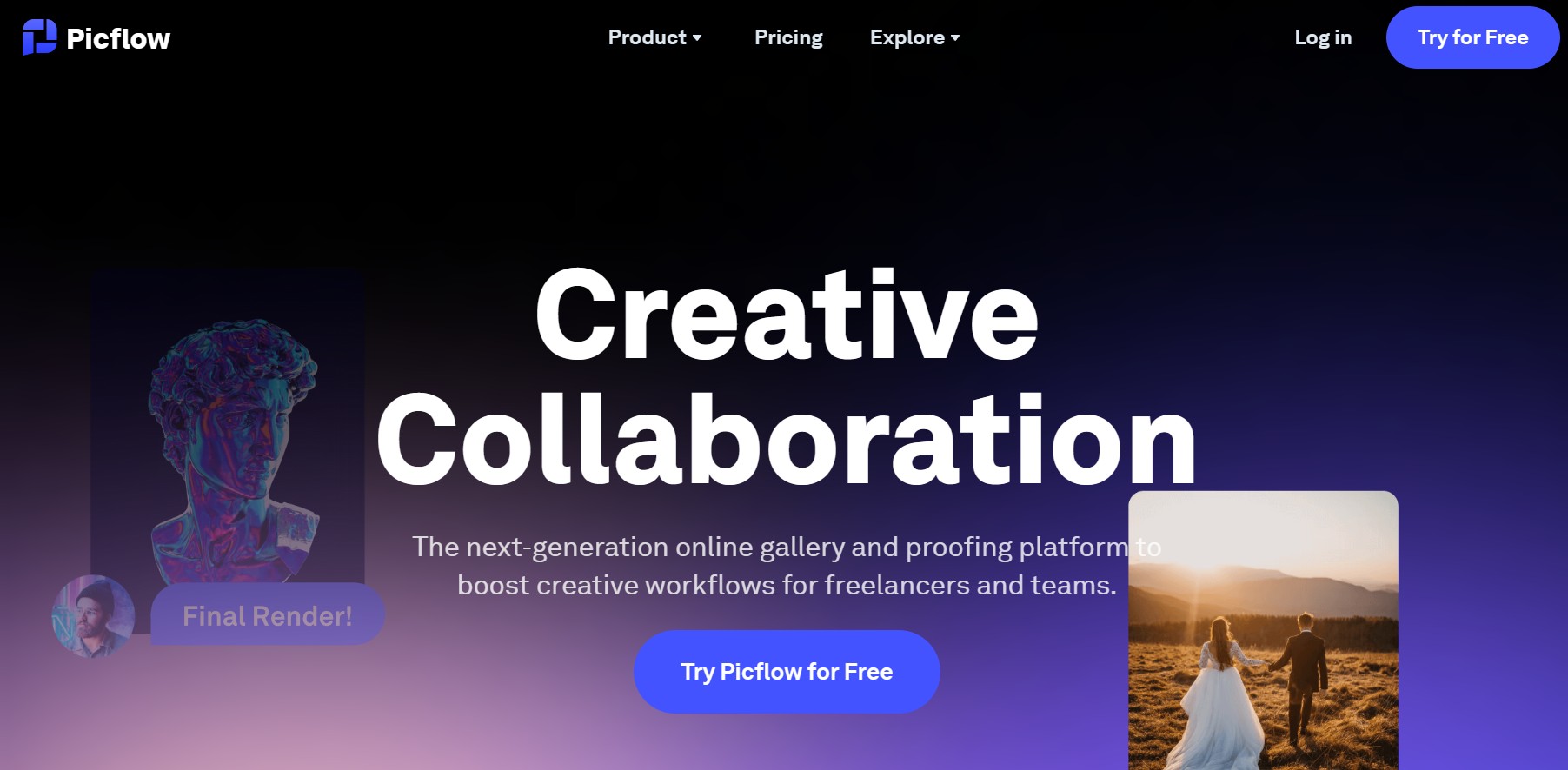Open the Product dropdown menu
This screenshot has height=770, width=1568.
654,37
